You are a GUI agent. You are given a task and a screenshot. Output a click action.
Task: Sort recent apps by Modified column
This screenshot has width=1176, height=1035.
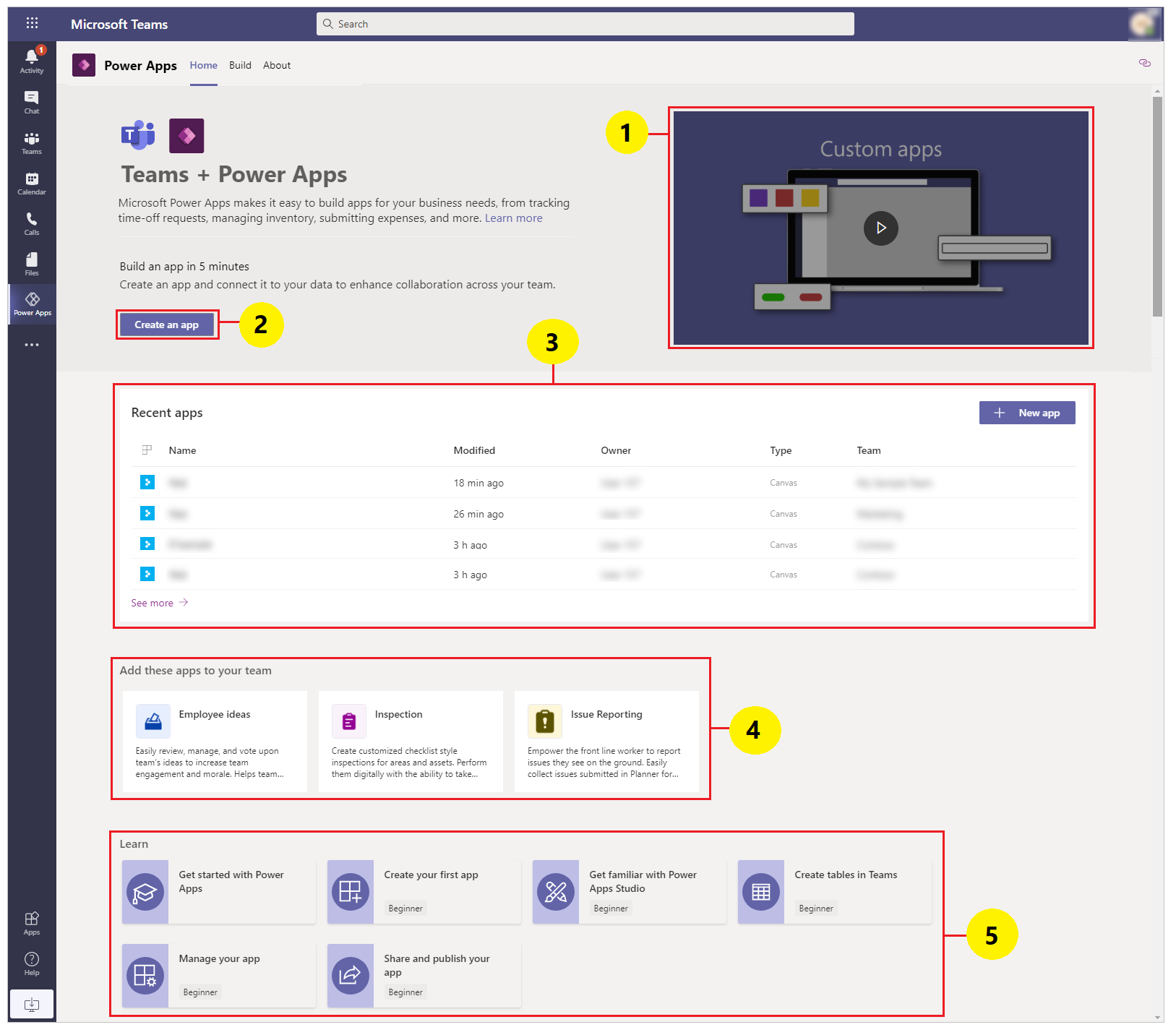474,450
